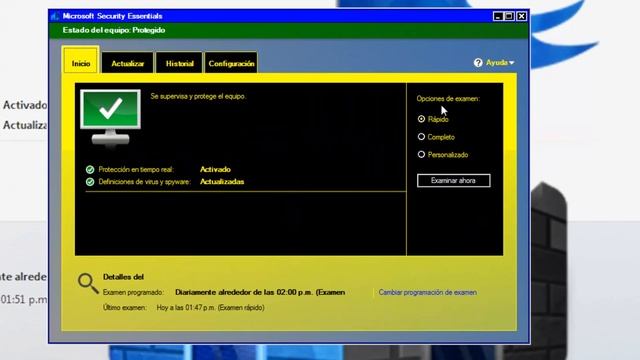The height and width of the screenshot is (360, 640).
Task: Click the Activado protection status value
Action: 215,169
